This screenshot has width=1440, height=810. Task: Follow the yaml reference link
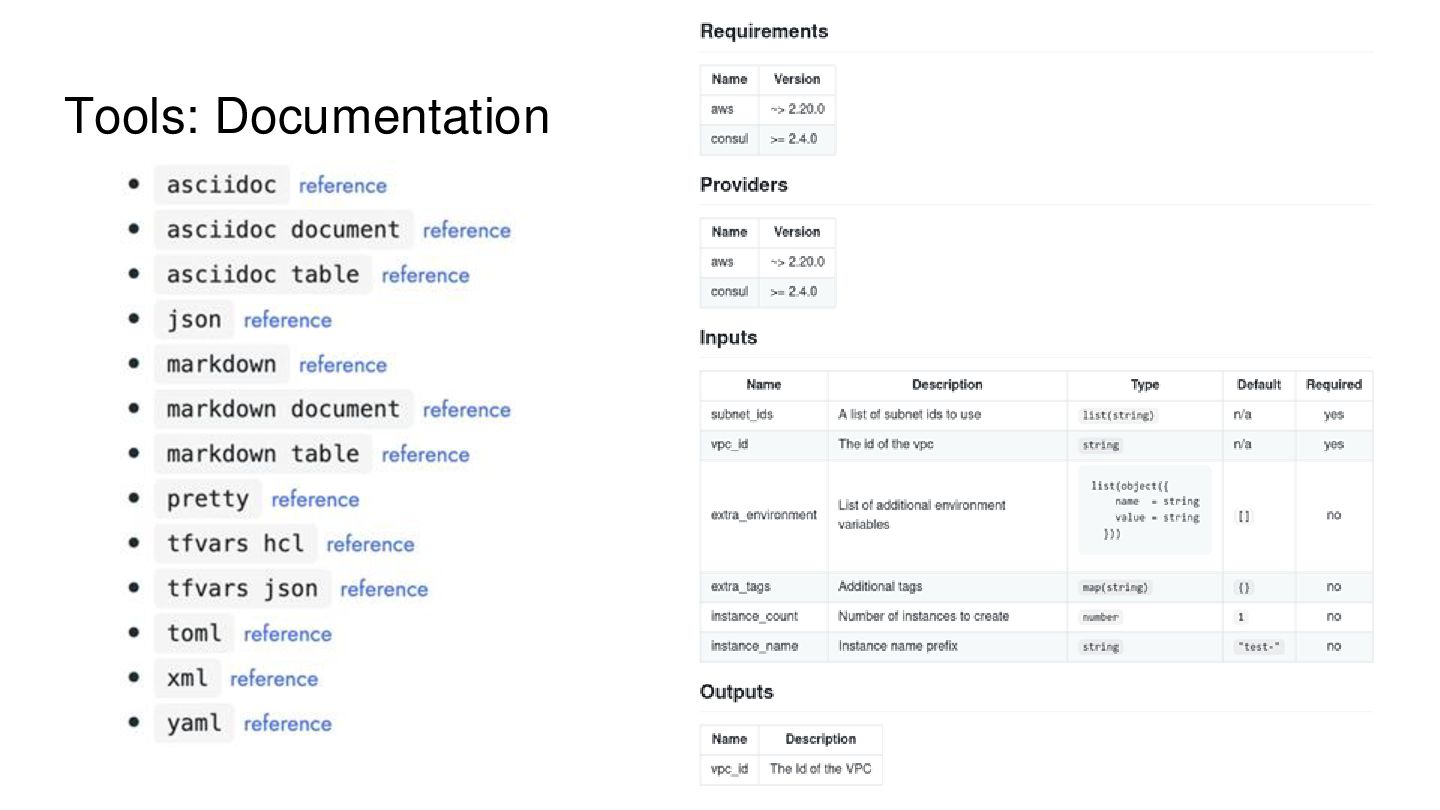287,725
